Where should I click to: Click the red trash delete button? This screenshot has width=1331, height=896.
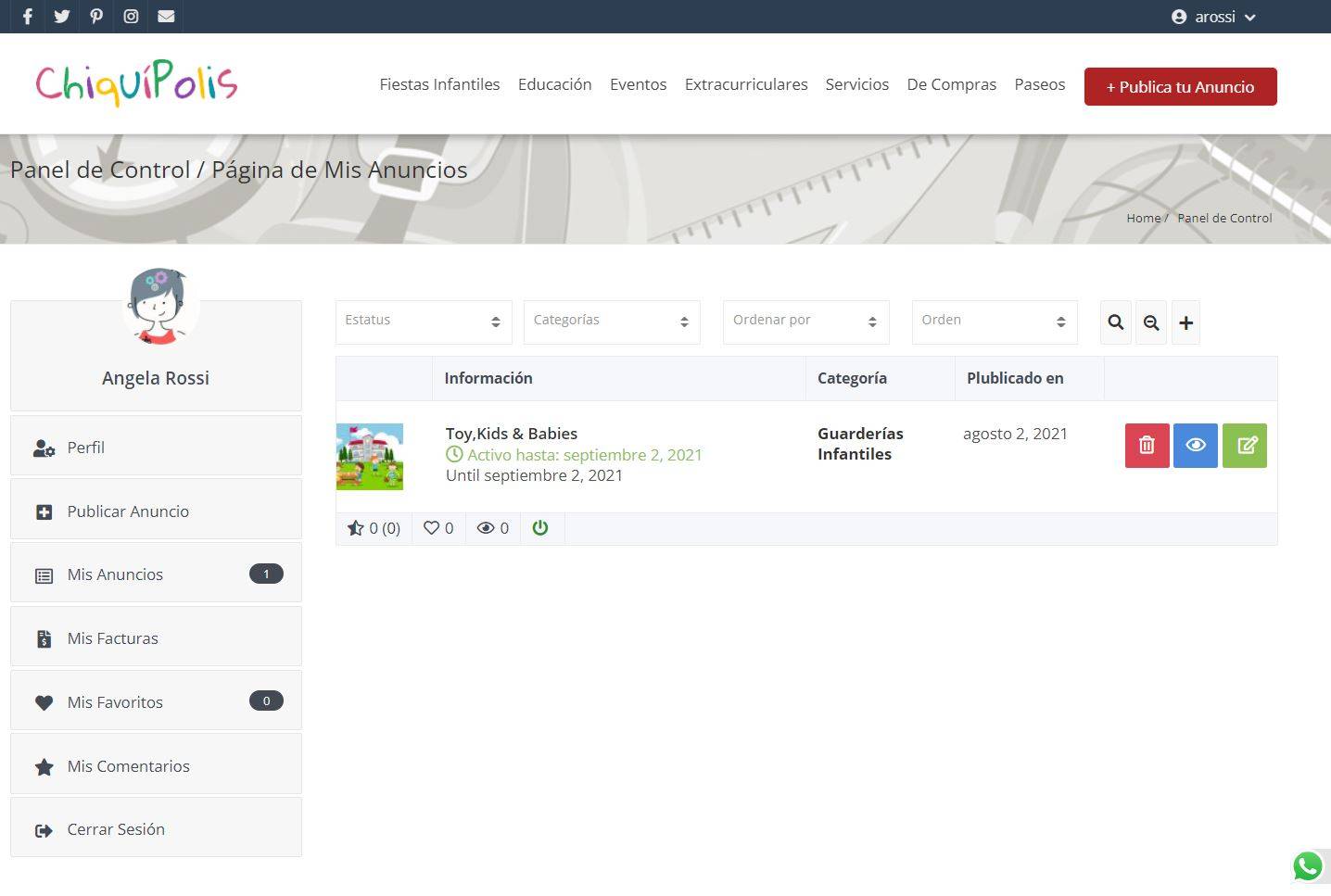pyautogui.click(x=1147, y=446)
